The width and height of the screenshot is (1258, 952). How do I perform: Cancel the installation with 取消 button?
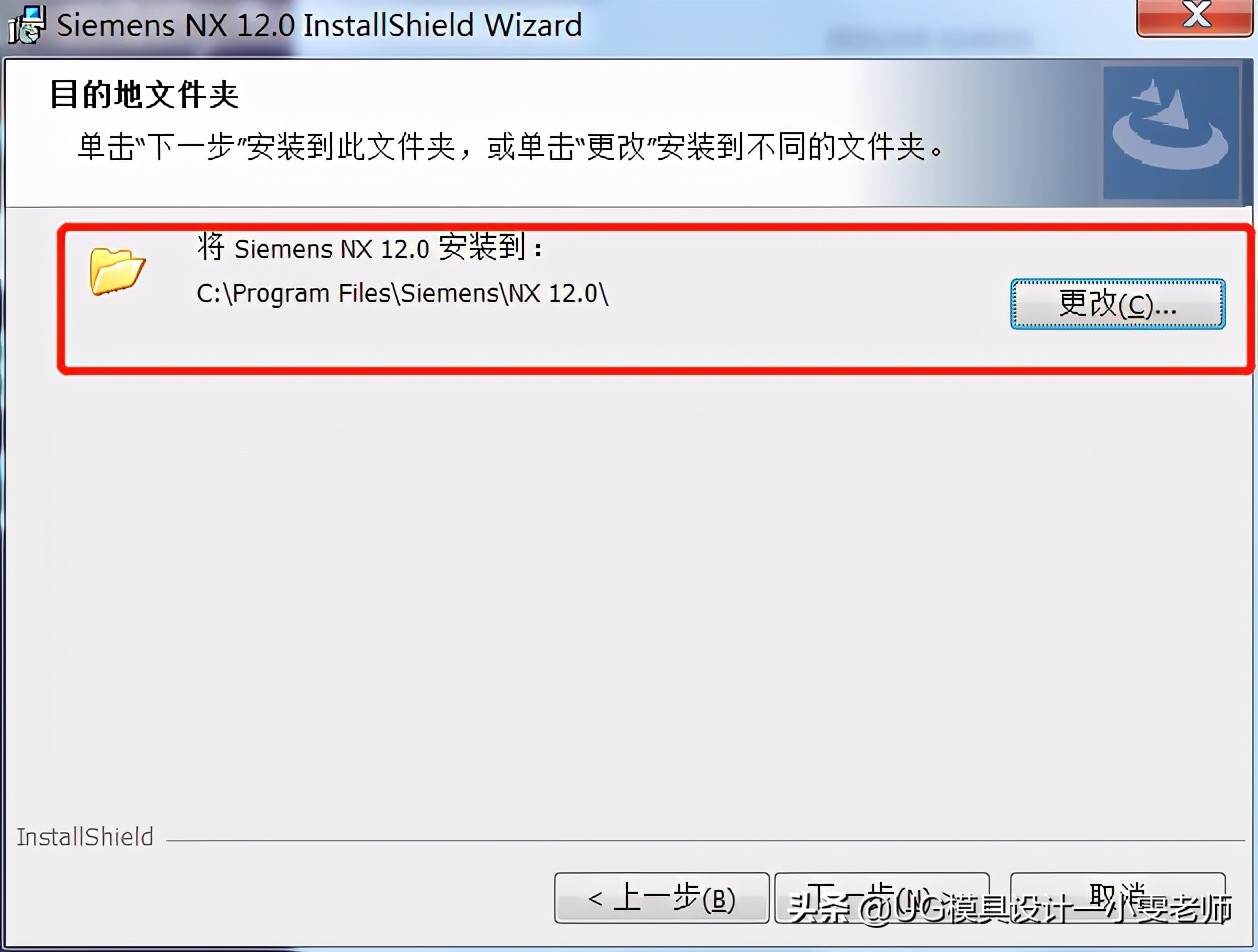pos(1117,899)
